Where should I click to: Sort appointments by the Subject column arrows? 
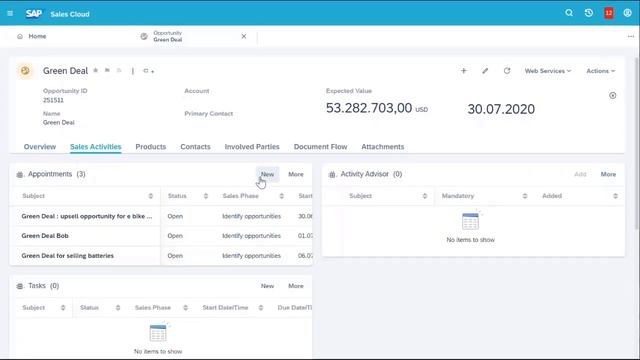[151, 196]
